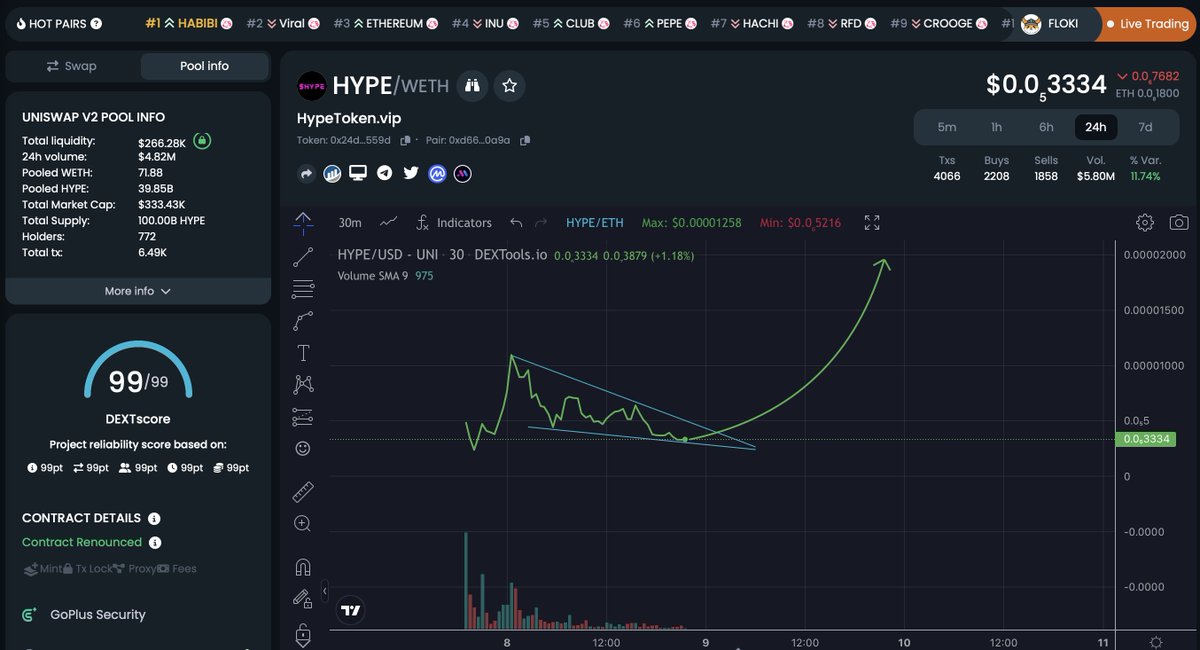Open the Indicators menu

[454, 223]
